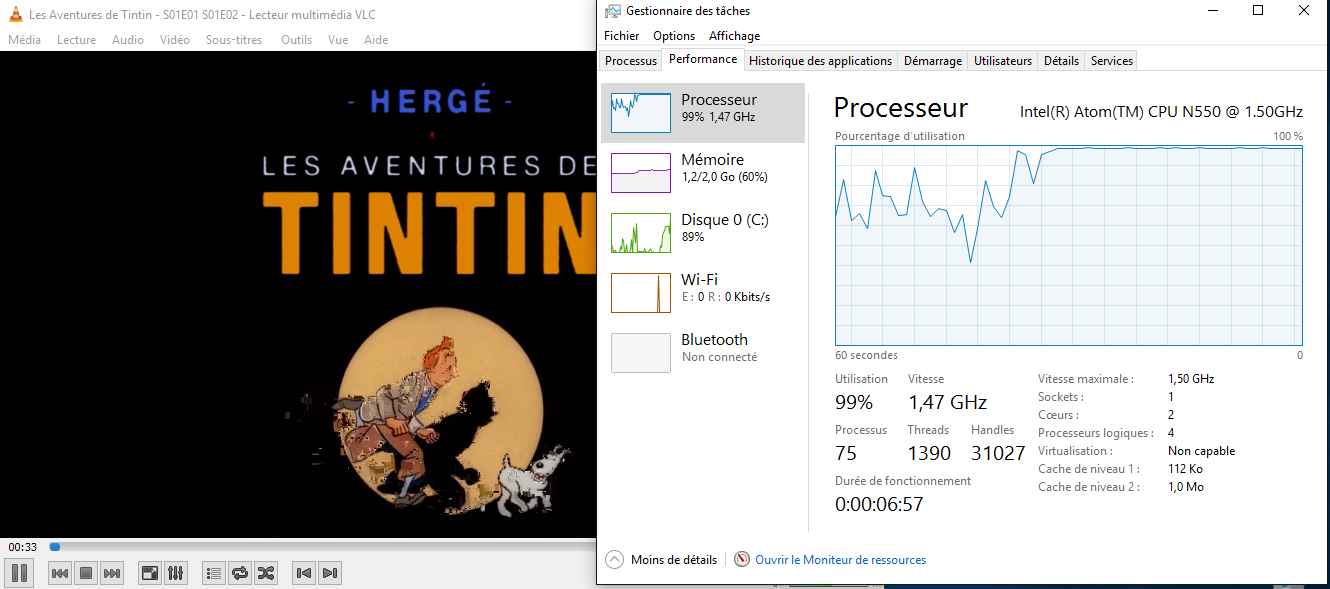1330x589 pixels.
Task: Click the processor usage graph
Action: (x=1069, y=246)
